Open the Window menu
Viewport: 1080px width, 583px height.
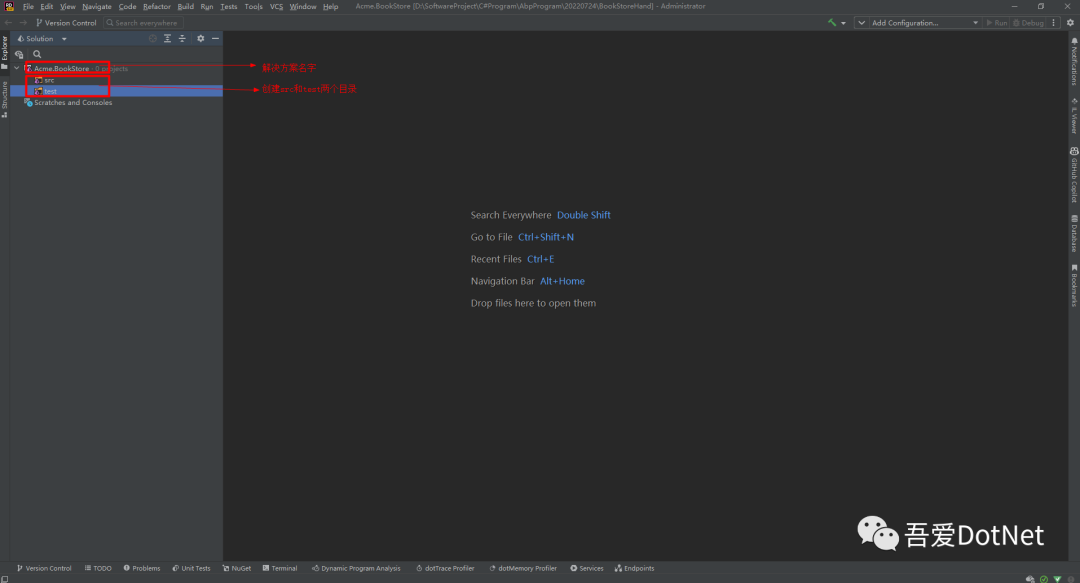point(303,6)
